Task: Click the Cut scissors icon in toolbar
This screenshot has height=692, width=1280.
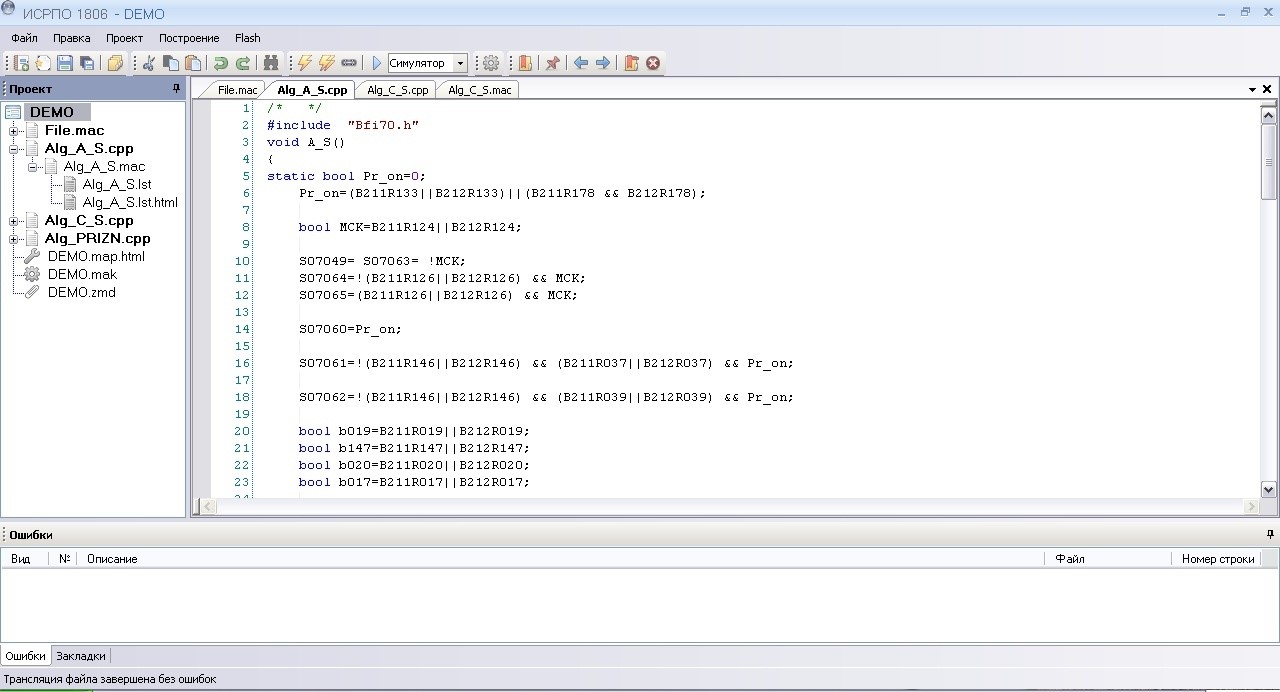Action: click(148, 63)
